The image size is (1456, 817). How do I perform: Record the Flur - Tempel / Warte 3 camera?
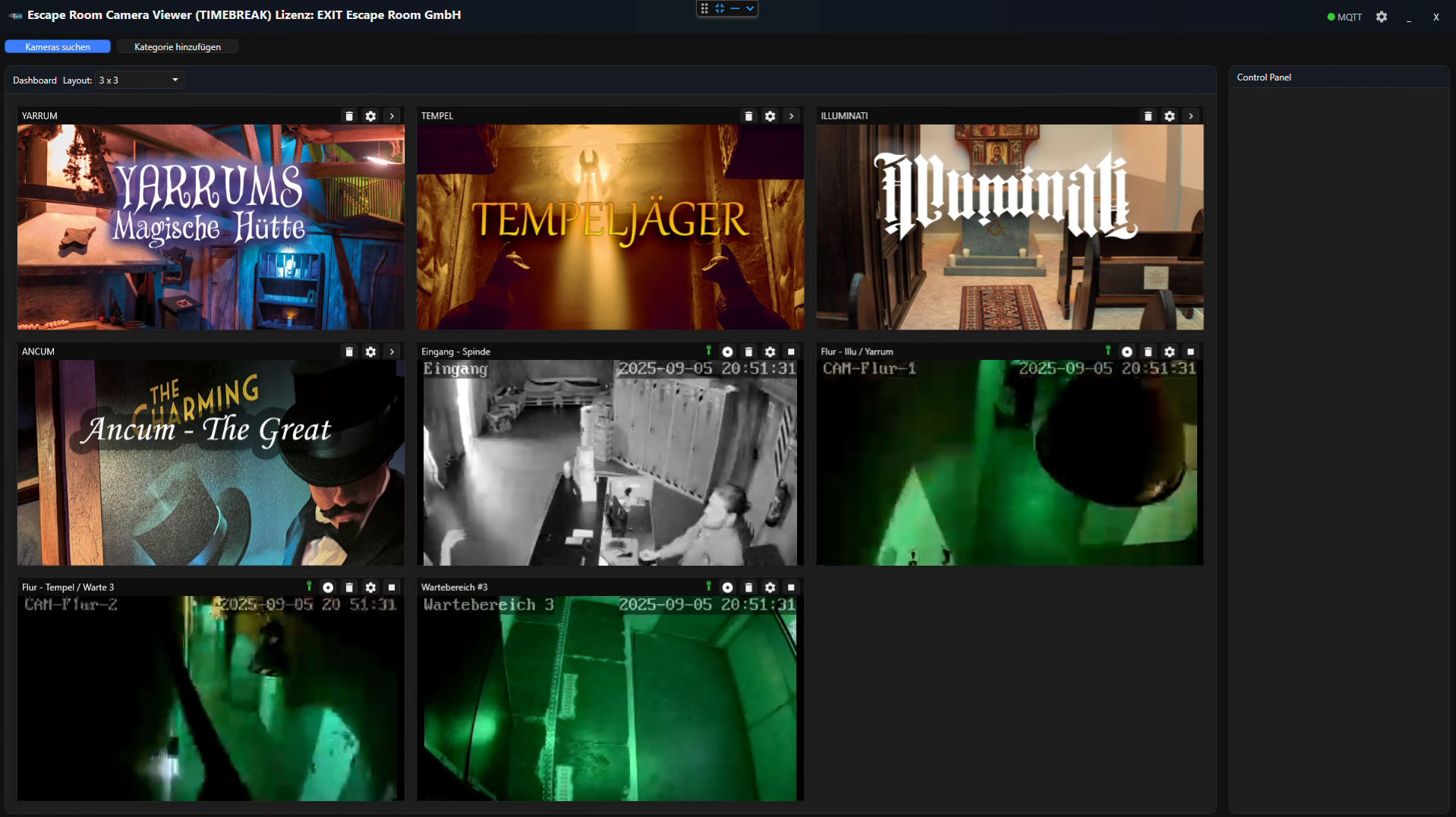click(x=328, y=587)
